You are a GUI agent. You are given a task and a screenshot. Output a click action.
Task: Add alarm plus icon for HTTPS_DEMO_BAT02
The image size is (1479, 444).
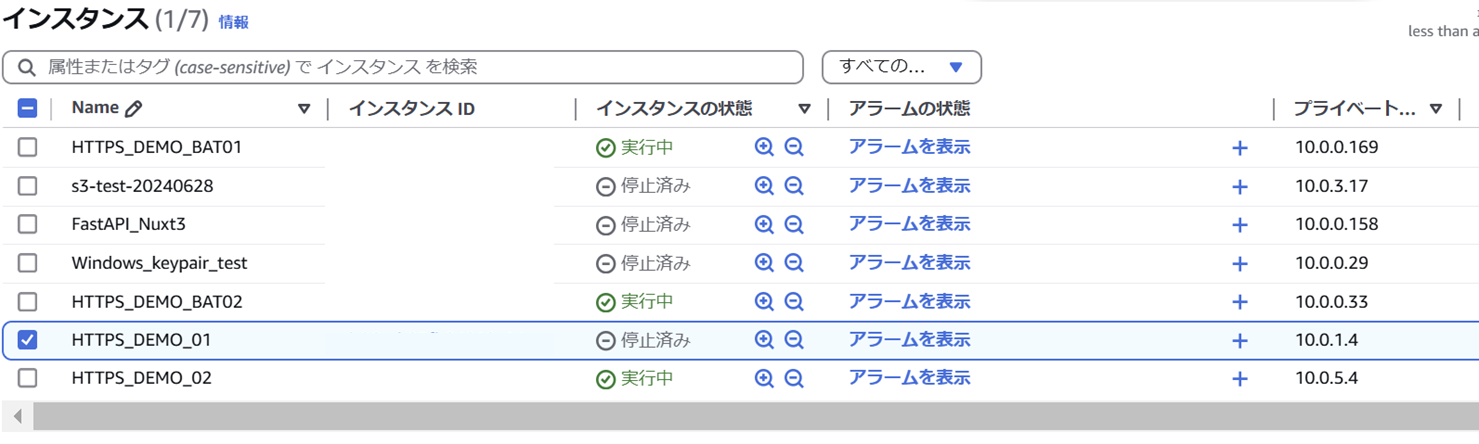point(1239,302)
